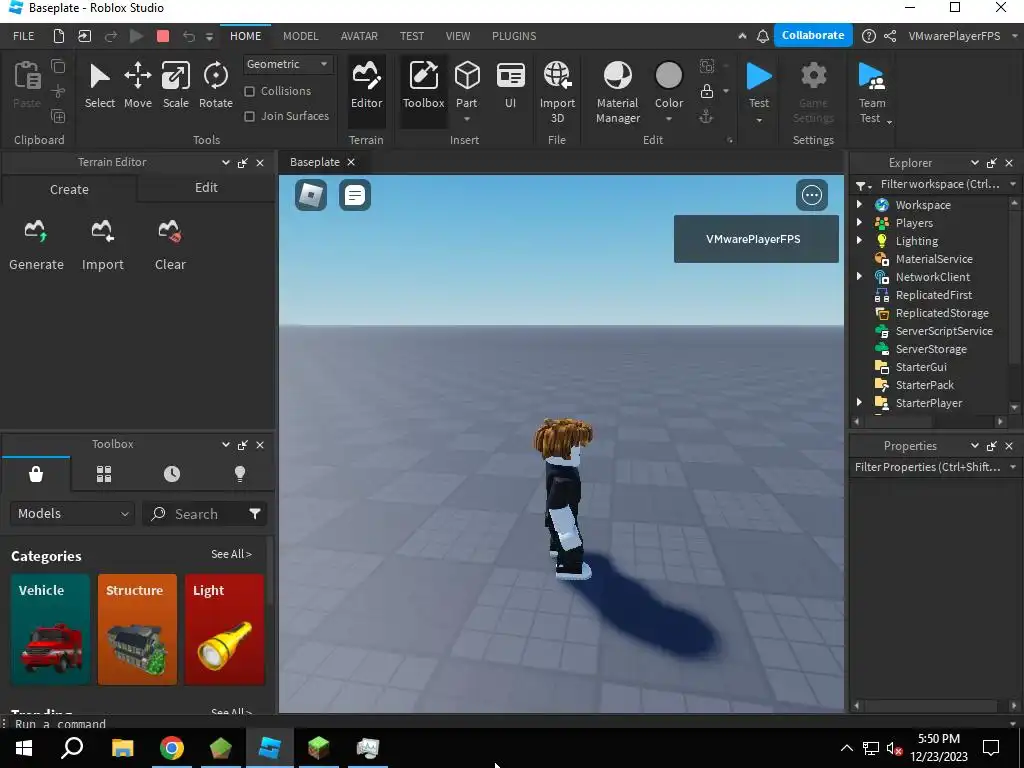Viewport: 1024px width, 768px height.
Task: Open the Structure category card
Action: [x=137, y=630]
